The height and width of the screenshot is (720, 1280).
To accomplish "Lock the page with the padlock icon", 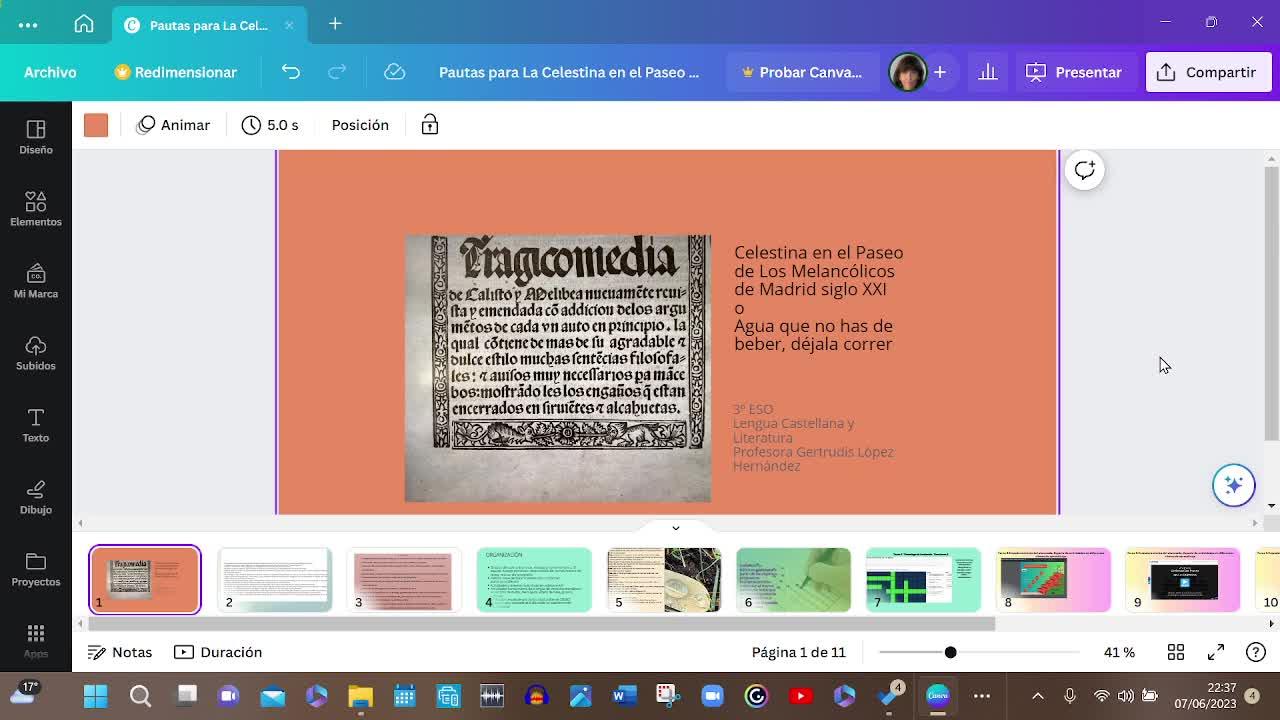I will [430, 125].
